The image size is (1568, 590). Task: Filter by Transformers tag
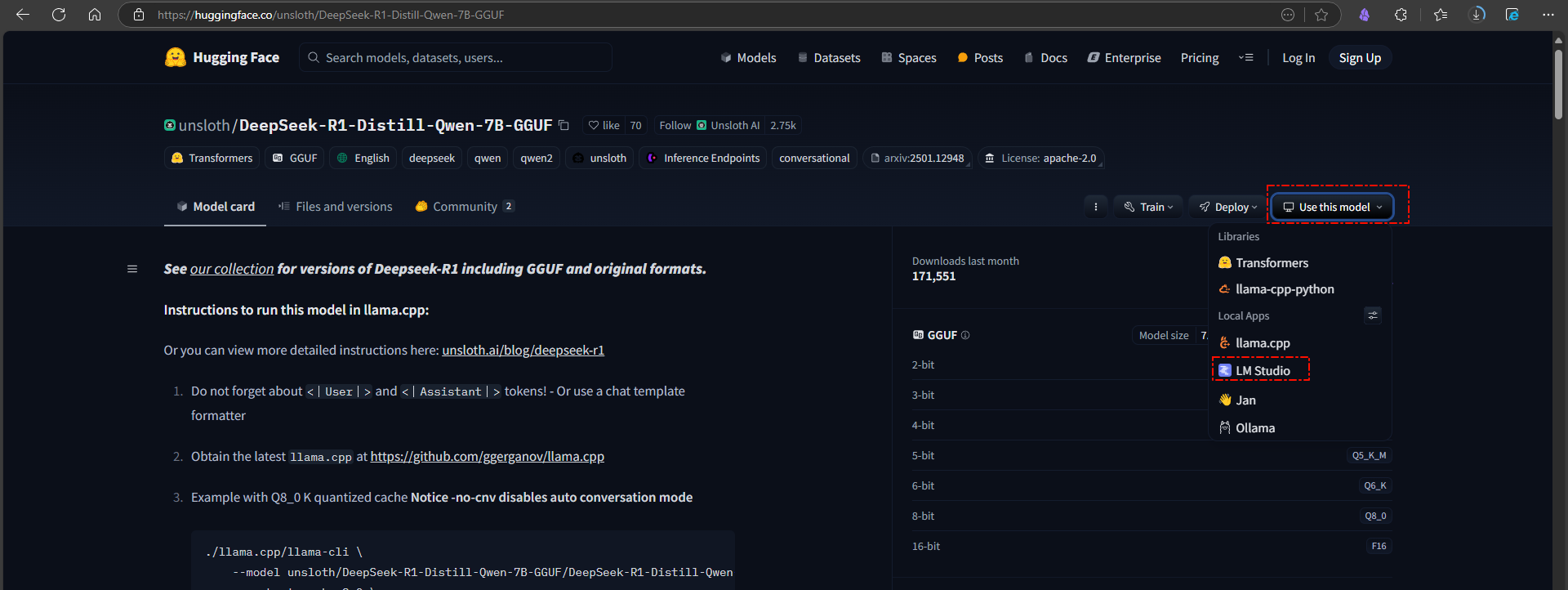[x=212, y=158]
